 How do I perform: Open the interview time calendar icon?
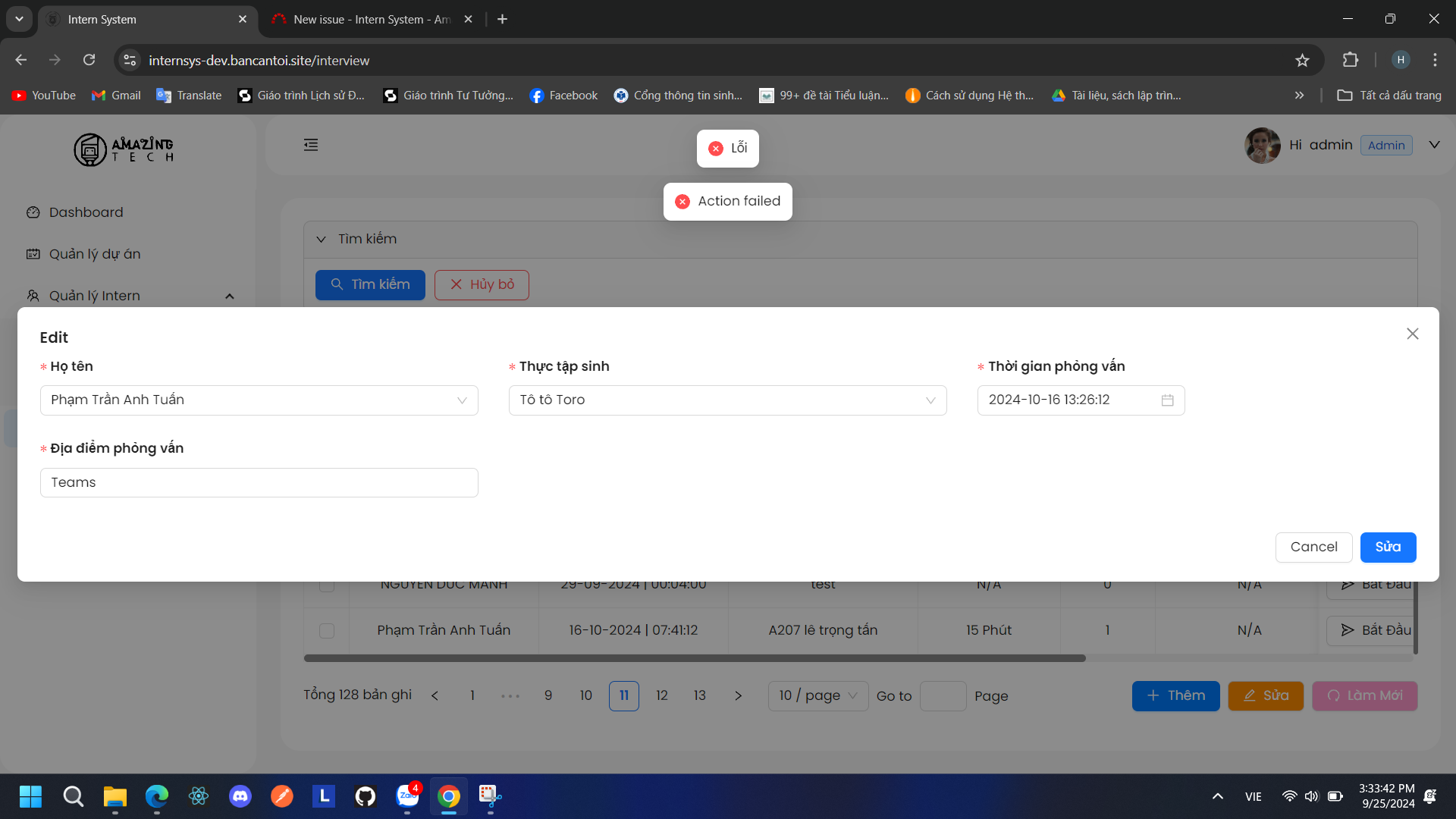[x=1167, y=400]
